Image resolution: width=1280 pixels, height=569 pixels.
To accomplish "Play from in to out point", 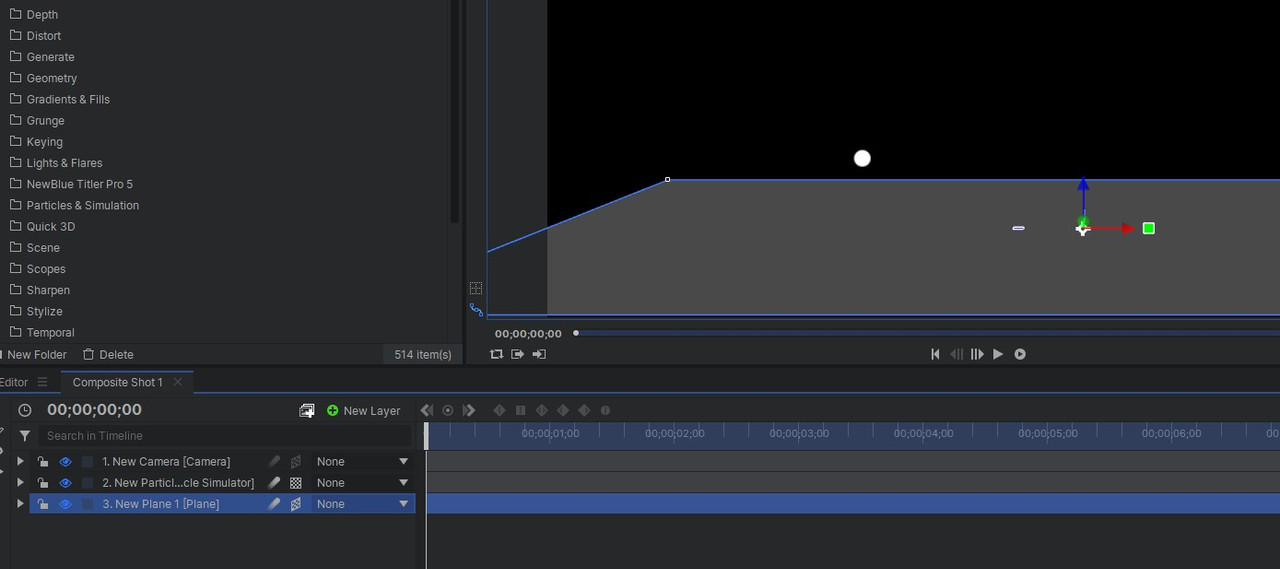I will point(1020,354).
